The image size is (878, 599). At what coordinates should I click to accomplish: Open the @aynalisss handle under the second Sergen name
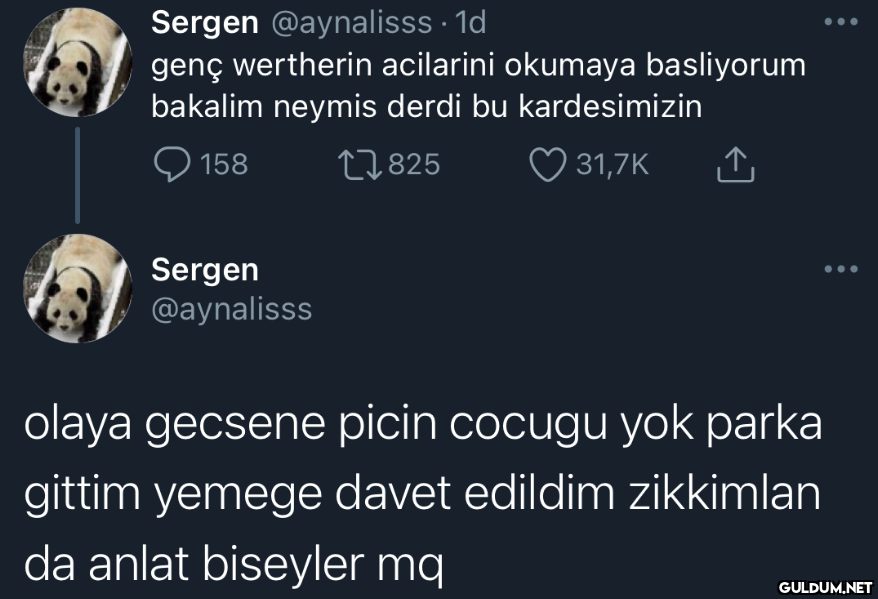coord(231,310)
